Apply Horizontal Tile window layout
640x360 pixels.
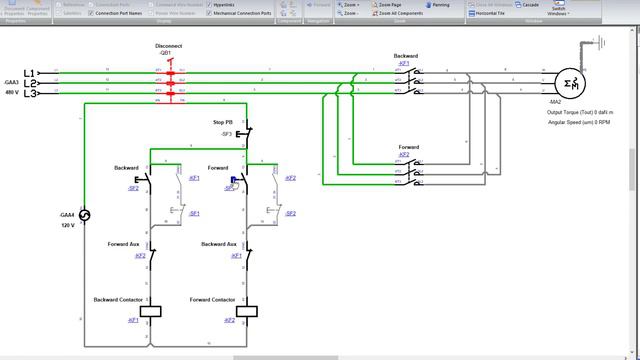(x=487, y=13)
